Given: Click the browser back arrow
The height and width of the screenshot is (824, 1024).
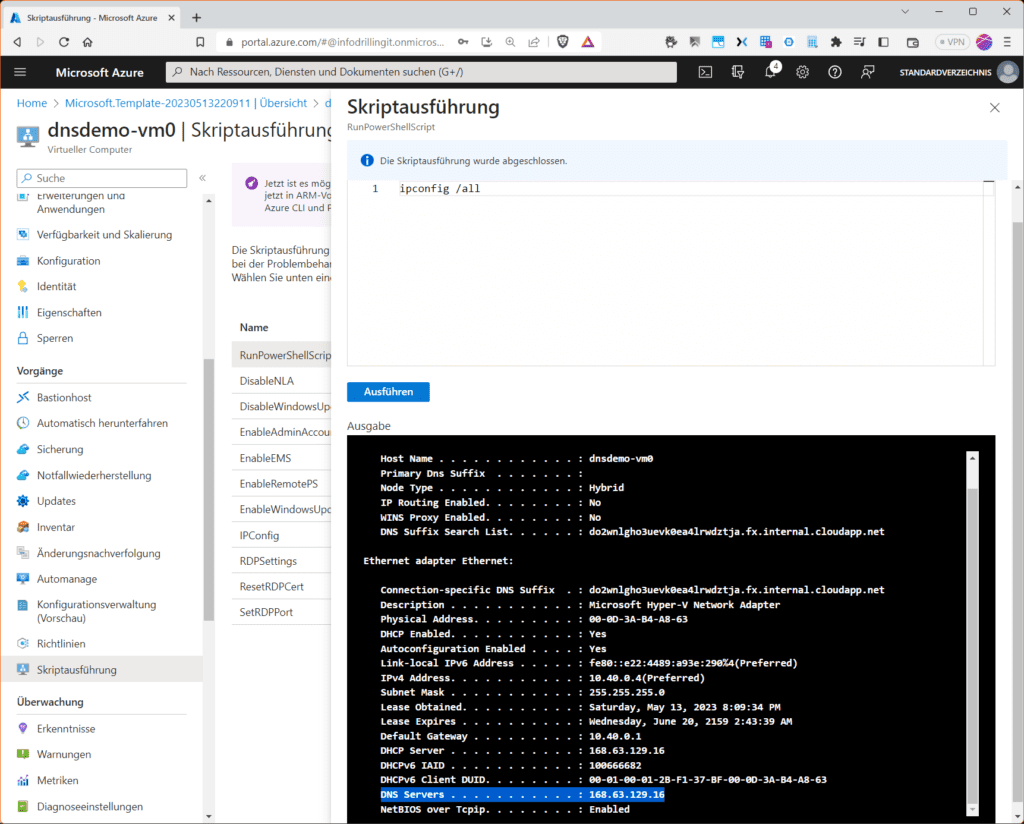Looking at the screenshot, I should [x=18, y=42].
